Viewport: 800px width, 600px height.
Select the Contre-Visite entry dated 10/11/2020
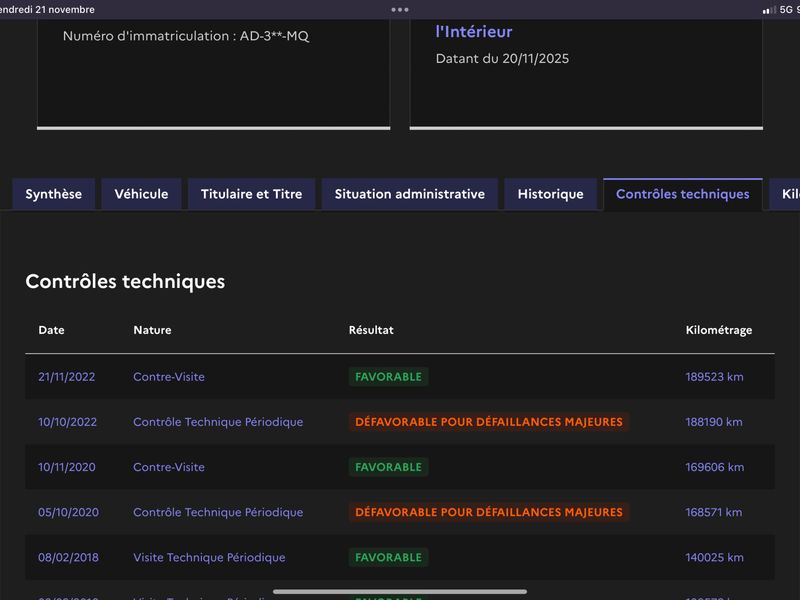[x=169, y=467]
